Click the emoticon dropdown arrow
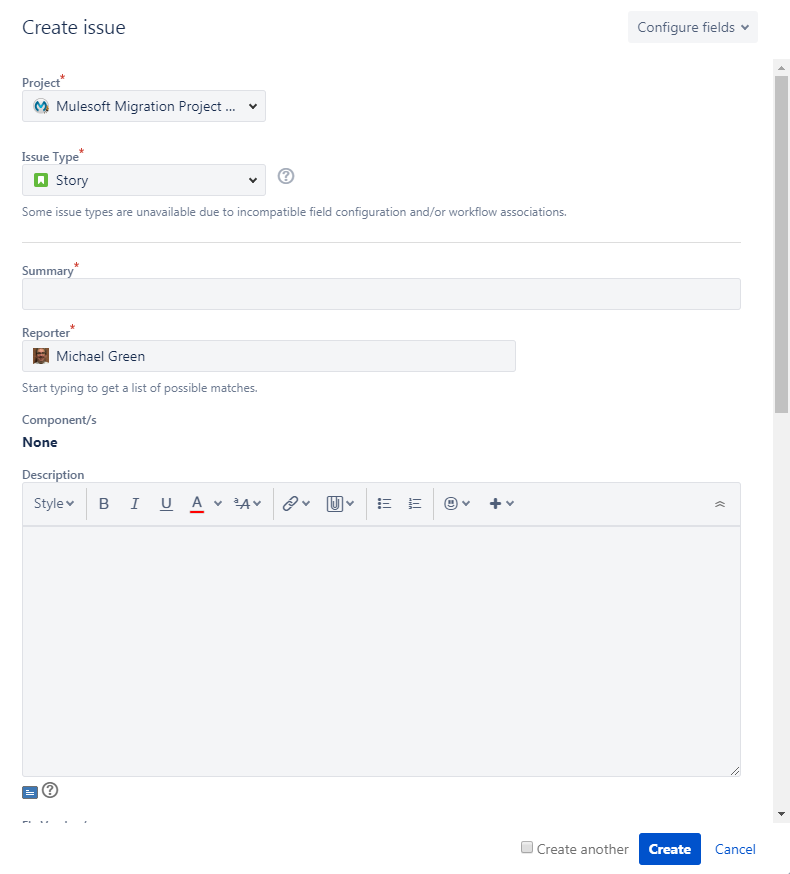The image size is (790, 874). (466, 504)
